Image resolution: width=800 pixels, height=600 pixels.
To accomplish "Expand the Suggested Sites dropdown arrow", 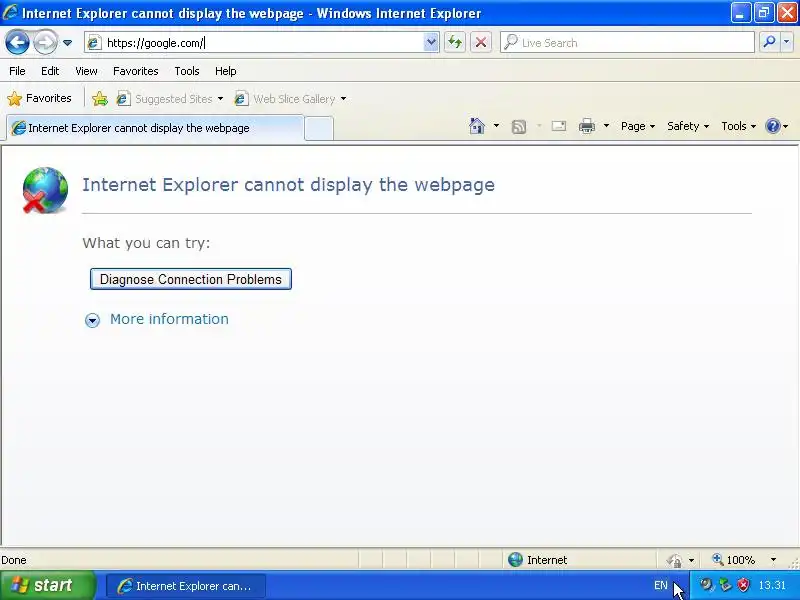I will [220, 98].
